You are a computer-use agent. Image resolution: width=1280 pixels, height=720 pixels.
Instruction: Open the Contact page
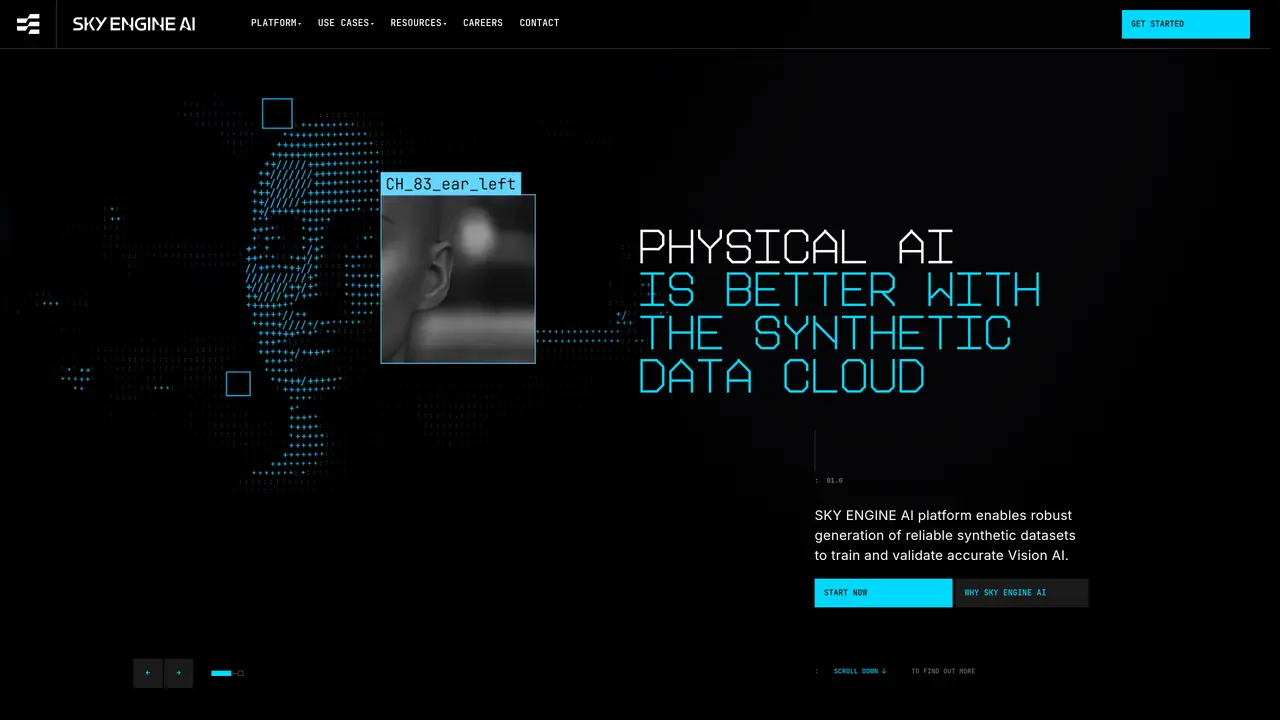click(540, 23)
